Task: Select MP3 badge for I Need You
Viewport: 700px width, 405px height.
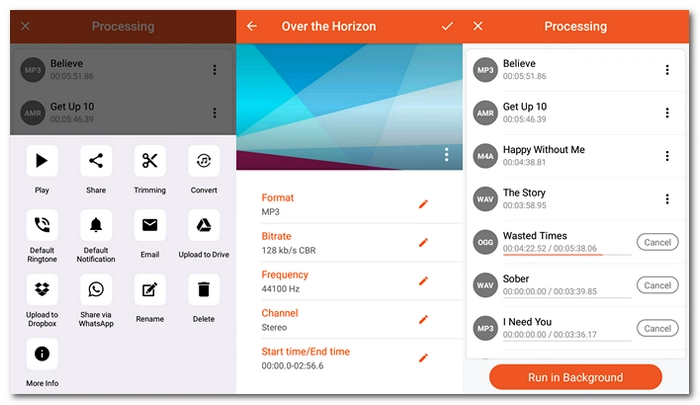Action: pyautogui.click(x=485, y=328)
